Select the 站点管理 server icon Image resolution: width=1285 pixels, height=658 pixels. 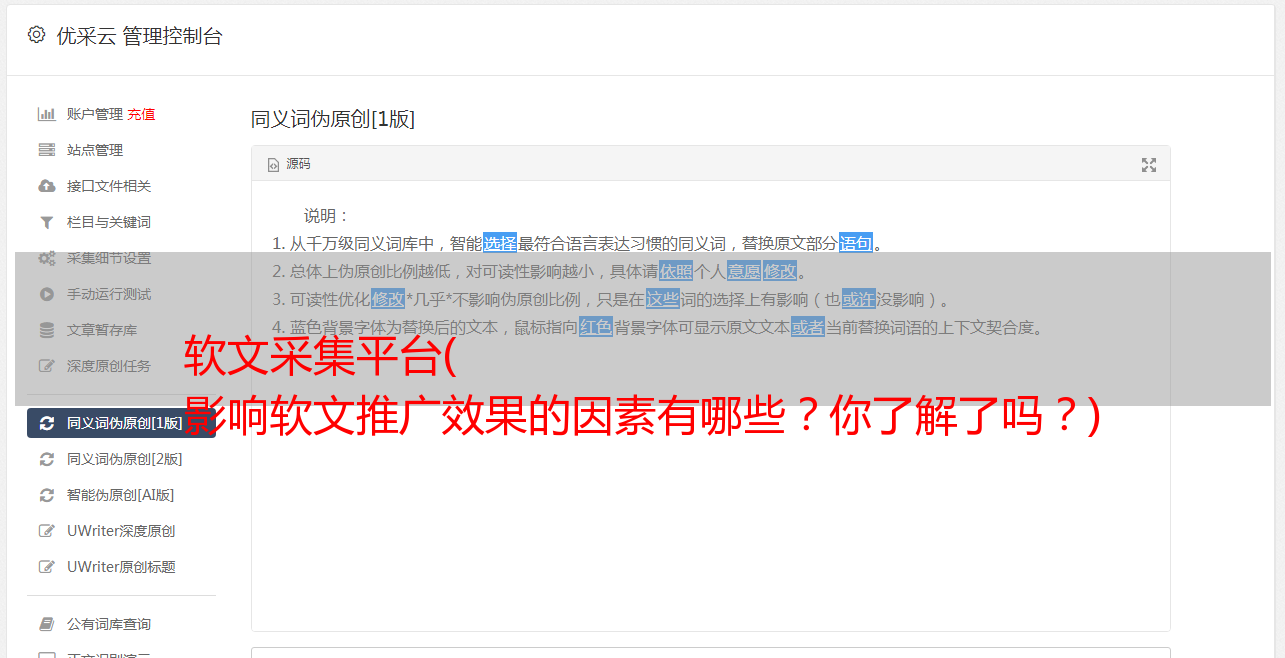[x=46, y=150]
